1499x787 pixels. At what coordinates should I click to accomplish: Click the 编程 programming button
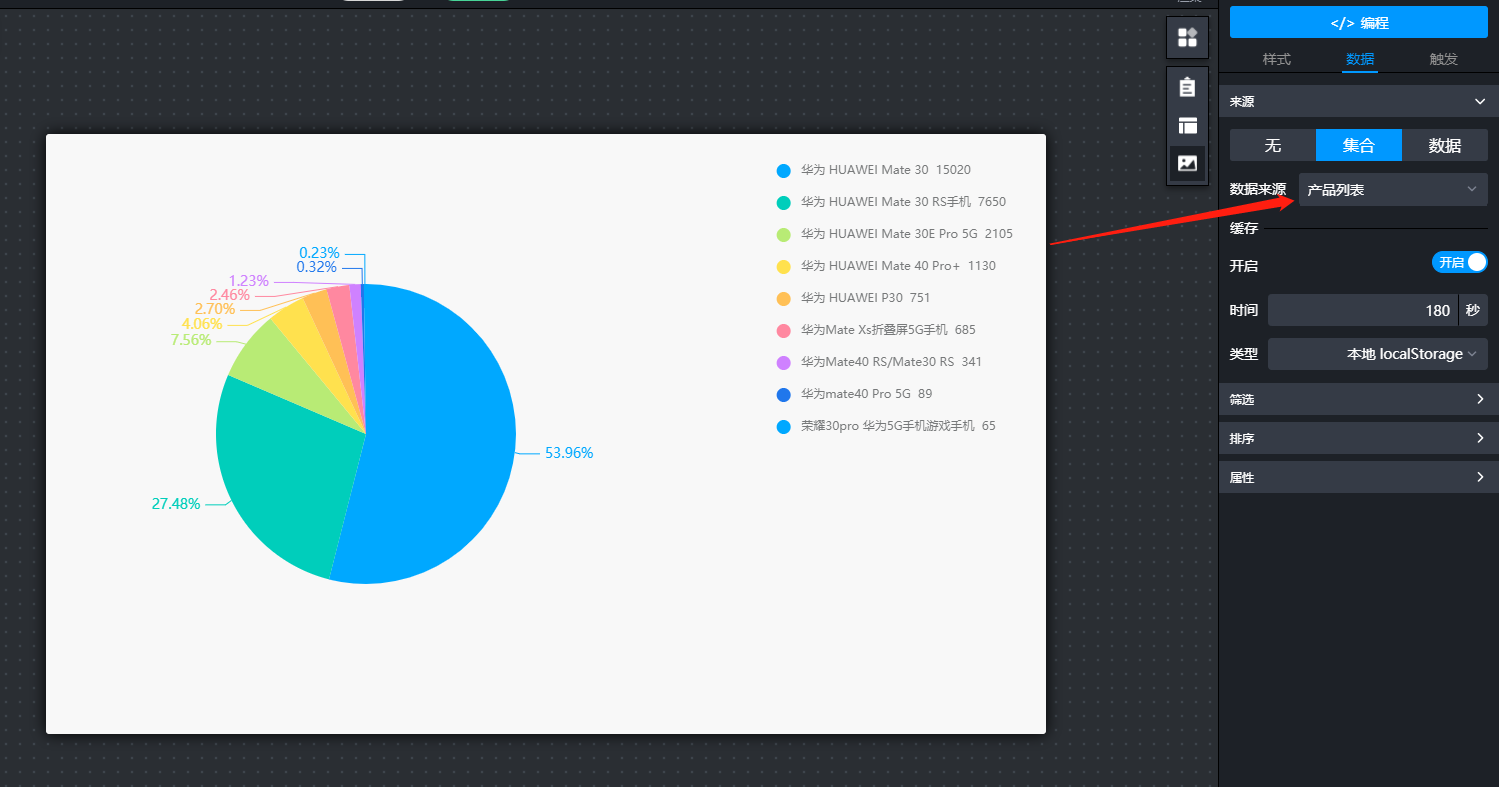pyautogui.click(x=1358, y=23)
